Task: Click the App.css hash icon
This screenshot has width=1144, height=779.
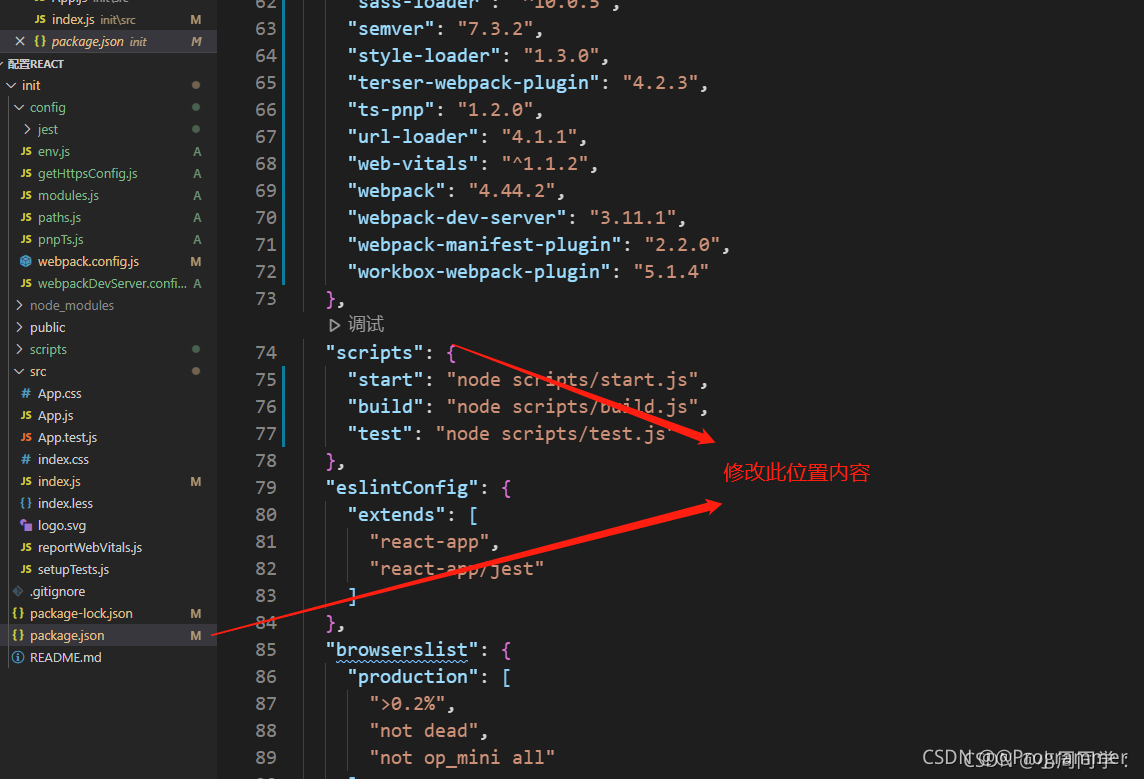Action: click(26, 393)
